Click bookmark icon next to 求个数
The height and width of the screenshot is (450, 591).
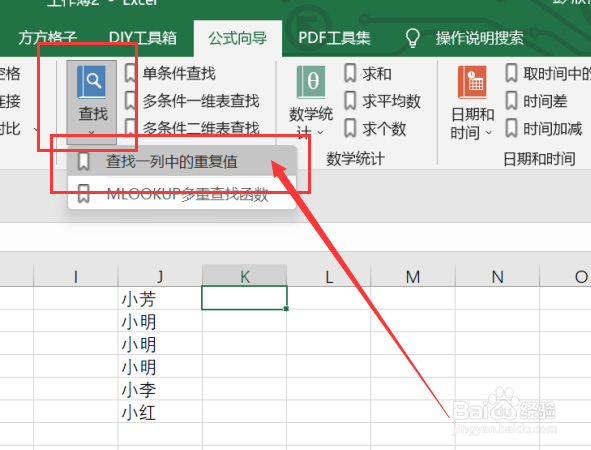coord(350,129)
